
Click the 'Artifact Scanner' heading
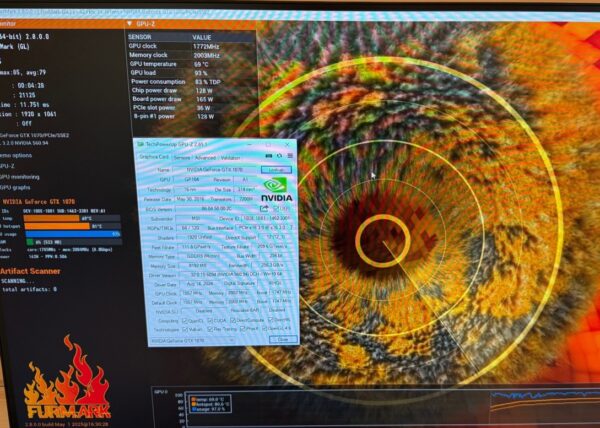click(30, 271)
